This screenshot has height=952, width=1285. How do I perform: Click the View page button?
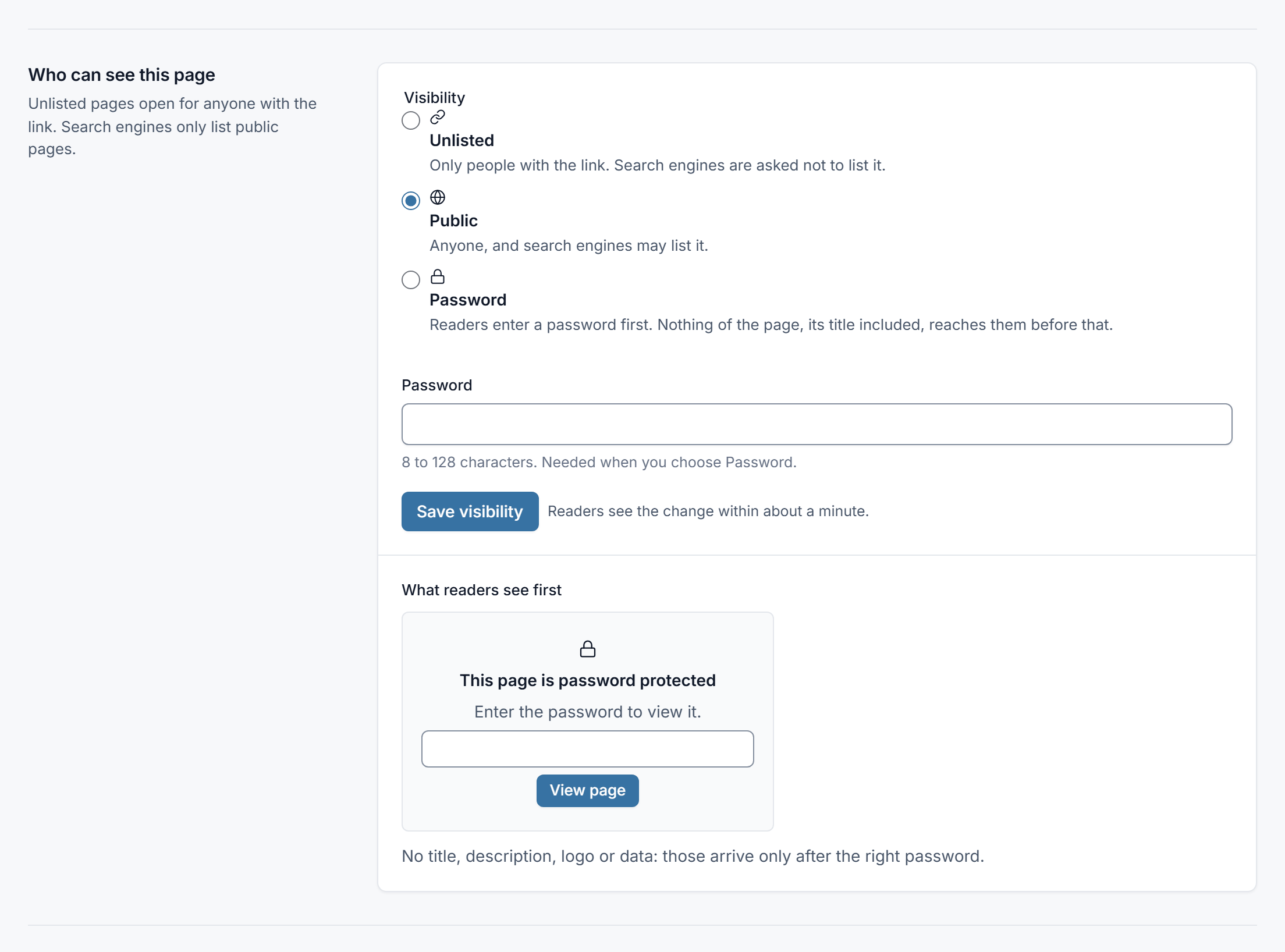[x=588, y=790]
